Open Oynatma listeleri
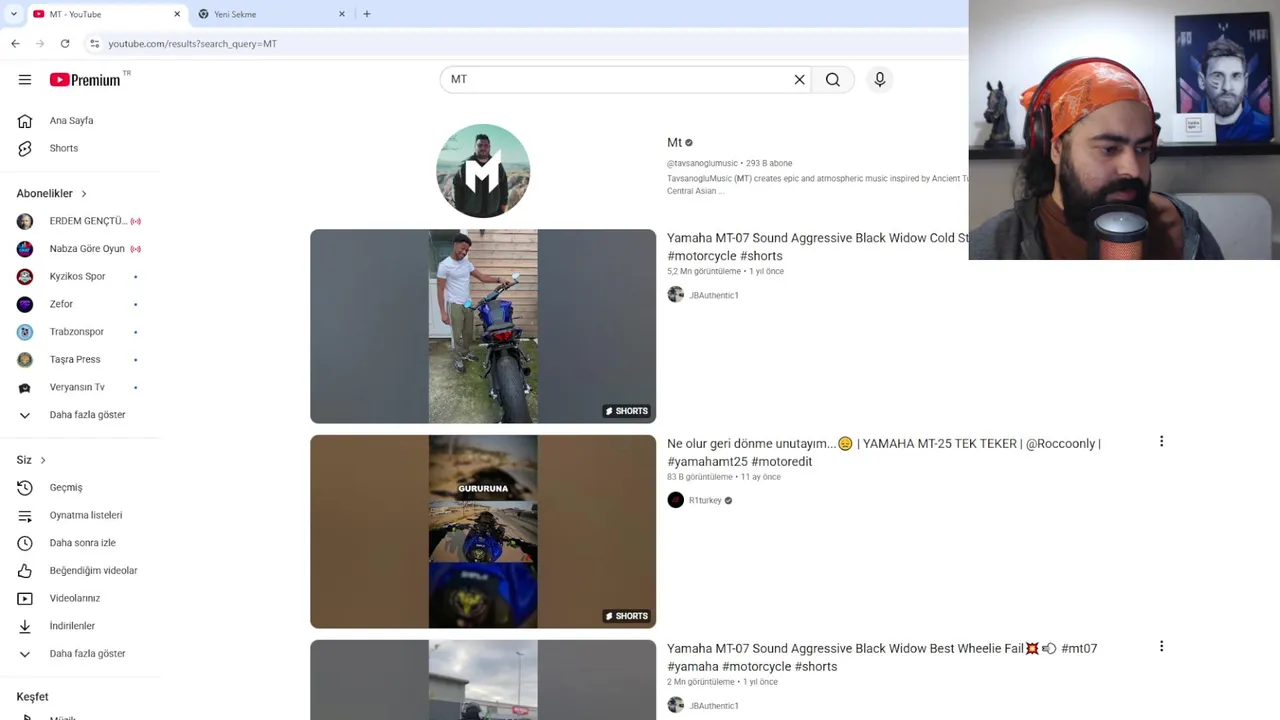 pos(80,515)
